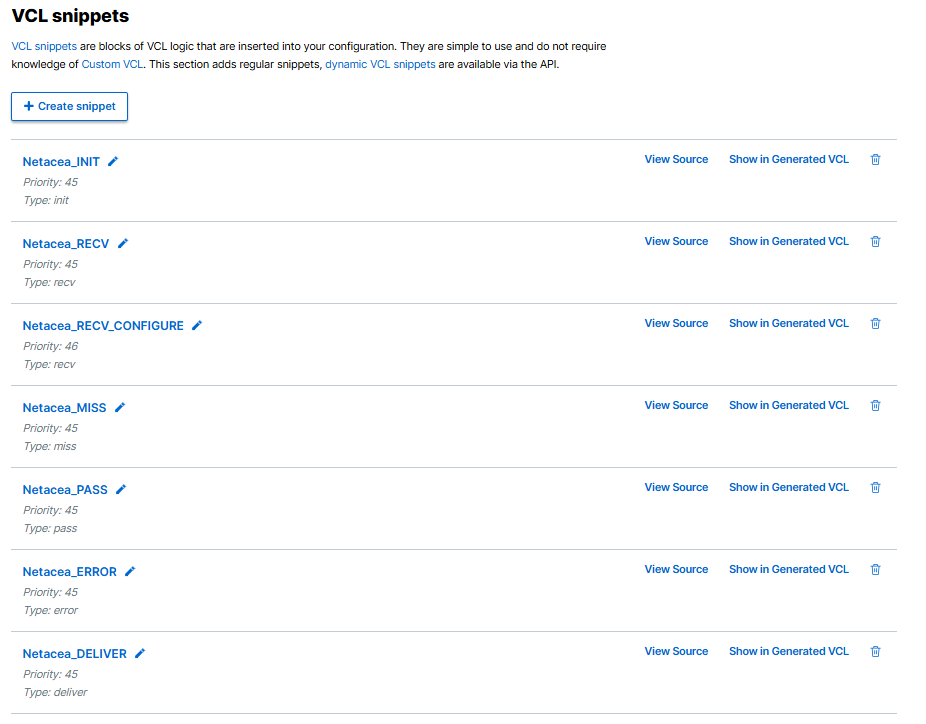View Source for Netacea_RECV

(676, 241)
